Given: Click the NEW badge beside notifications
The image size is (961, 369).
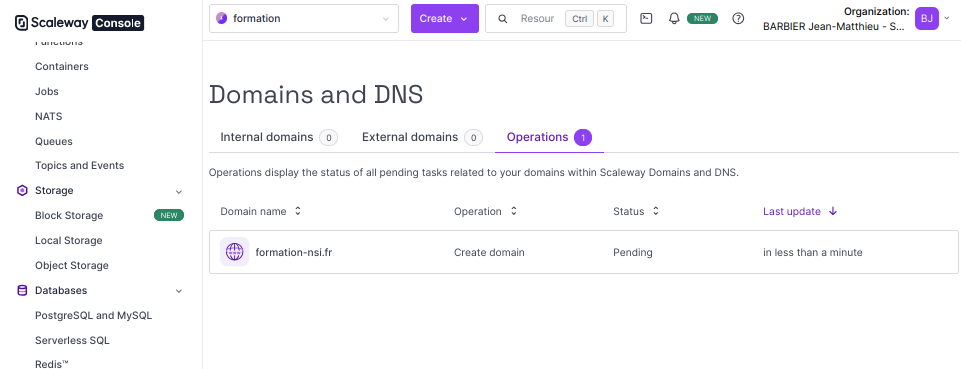Looking at the screenshot, I should click(x=702, y=18).
